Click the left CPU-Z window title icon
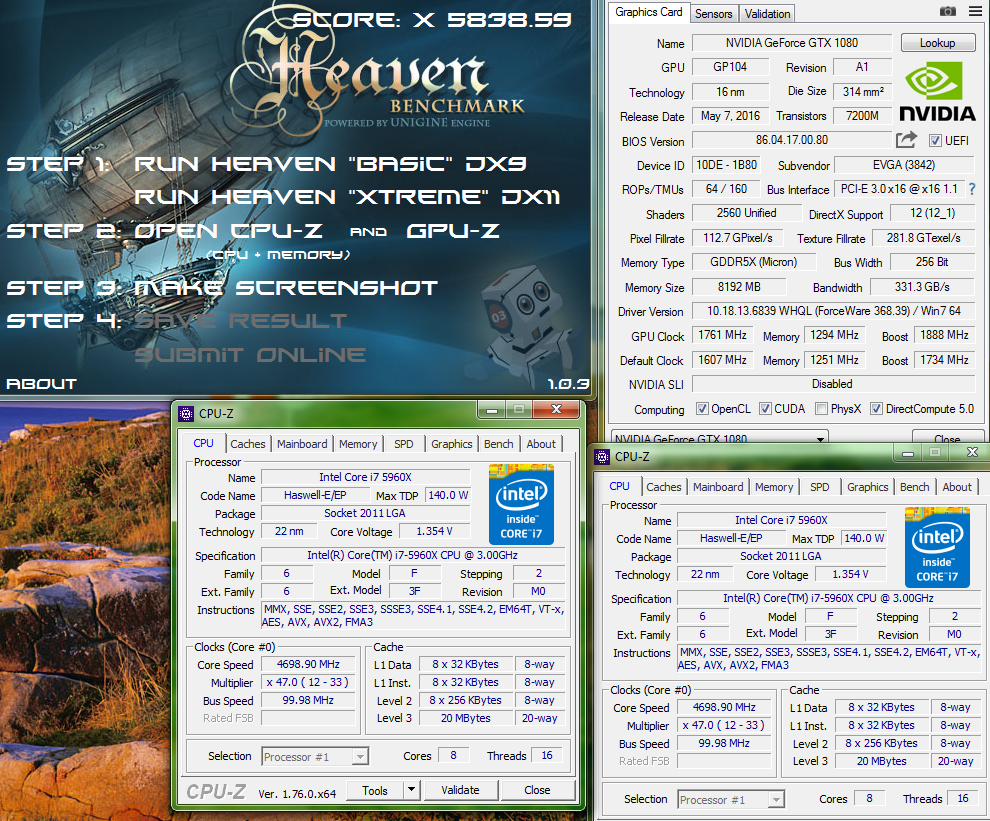This screenshot has width=990, height=821. (186, 414)
